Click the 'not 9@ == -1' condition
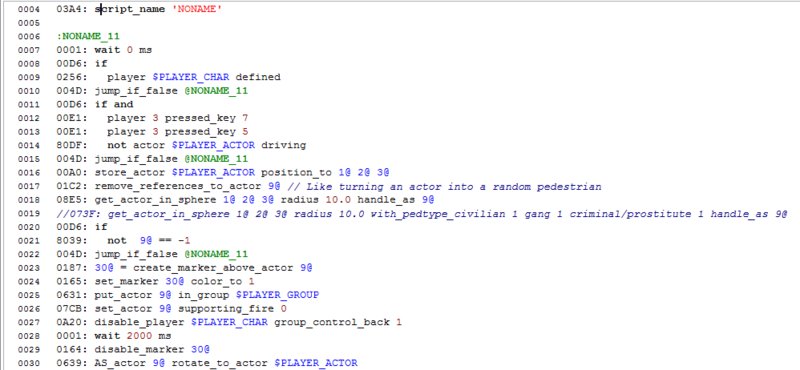 [148, 240]
